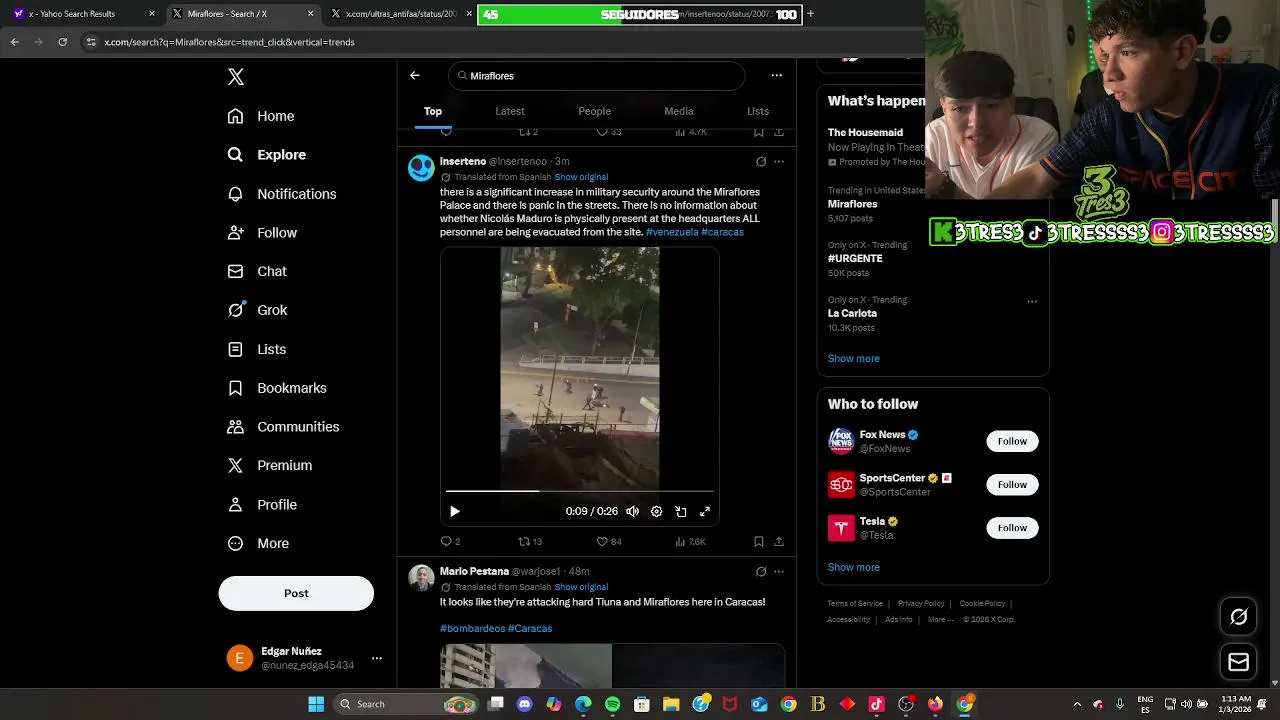Open Grok action on Mario Pestana's post
The image size is (1280, 720).
[761, 571]
